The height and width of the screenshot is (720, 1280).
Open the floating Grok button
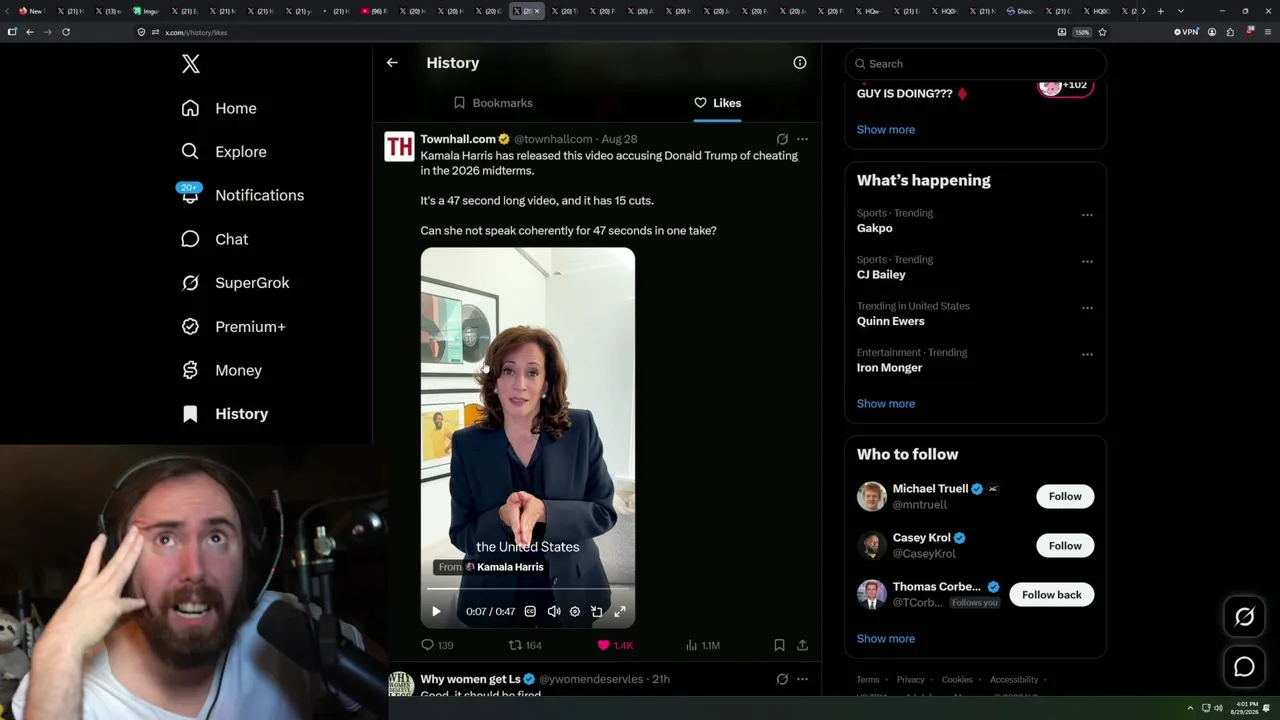click(x=1245, y=617)
